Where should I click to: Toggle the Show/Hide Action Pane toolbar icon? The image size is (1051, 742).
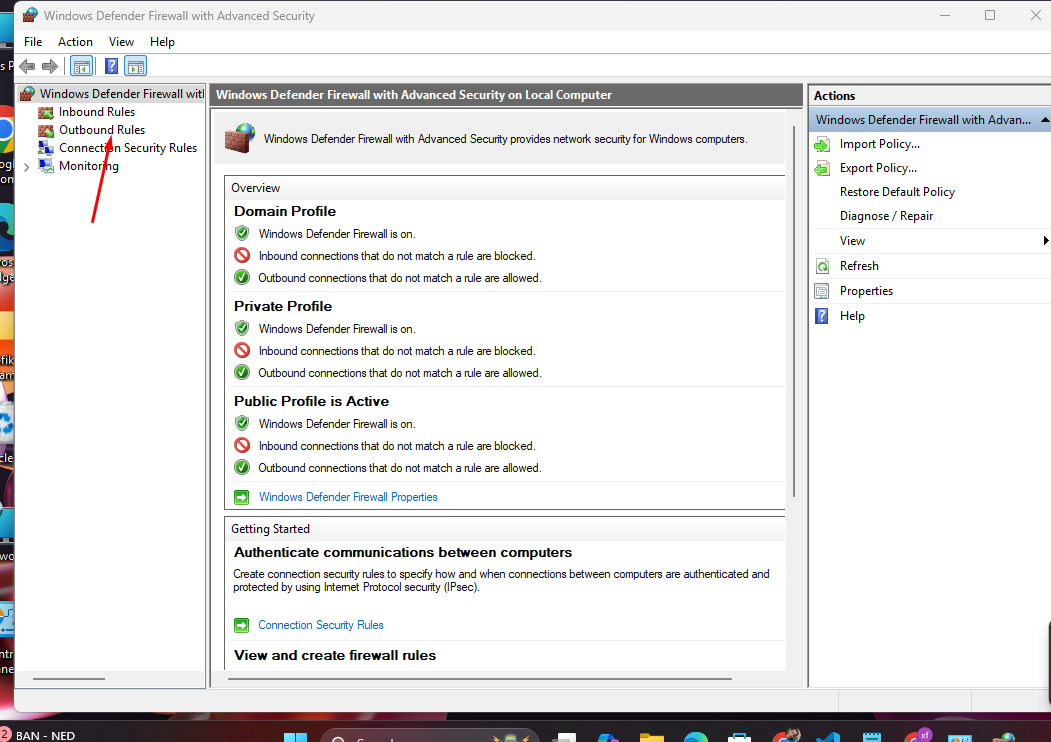pyautogui.click(x=136, y=66)
